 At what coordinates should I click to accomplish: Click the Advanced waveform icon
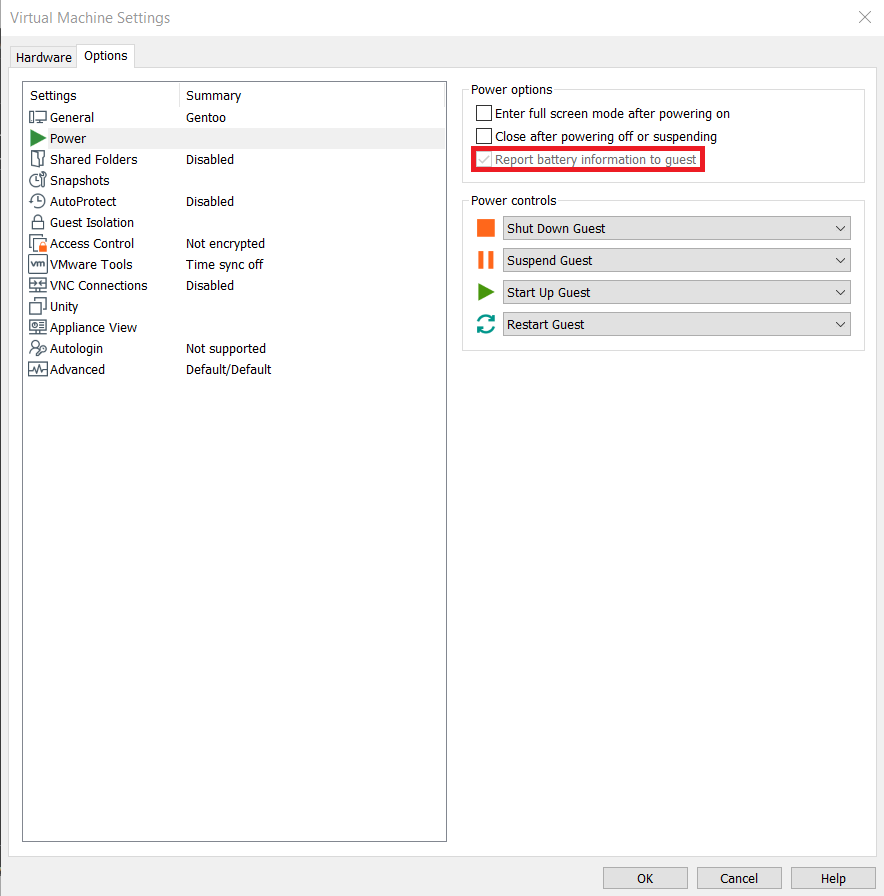click(38, 369)
